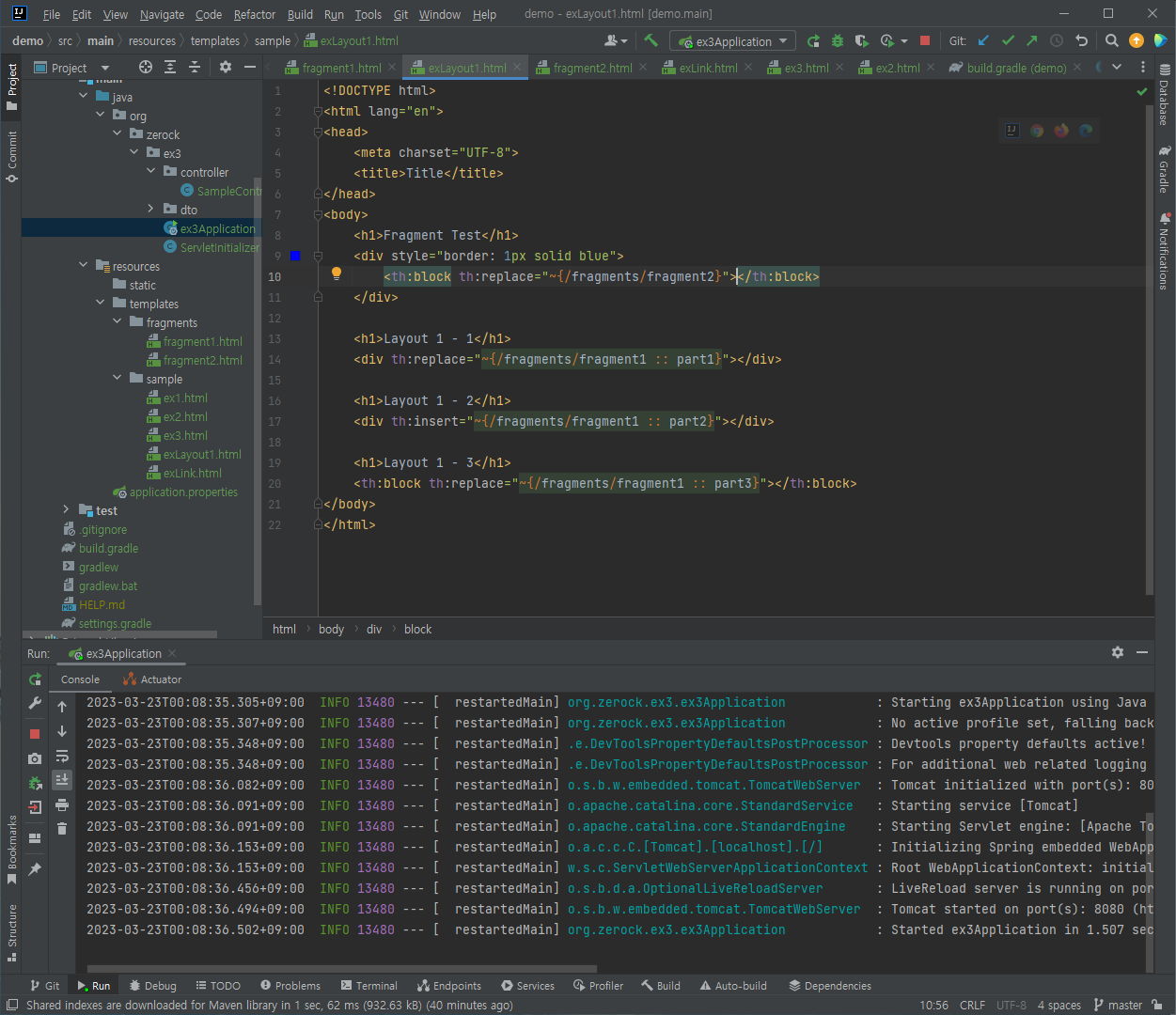Open the Navigate menu
Image resolution: width=1176 pixels, height=1015 pixels.
162,14
